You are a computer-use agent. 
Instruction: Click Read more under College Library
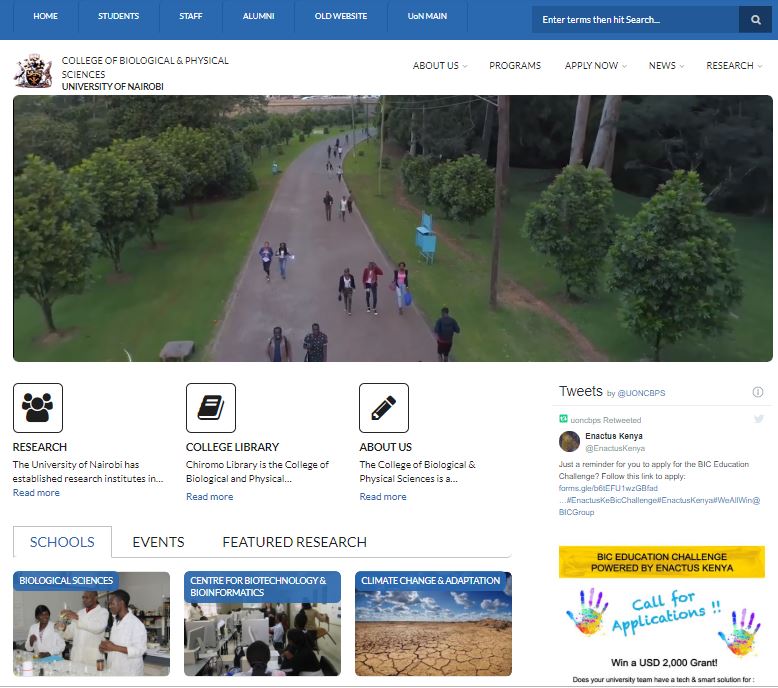[x=209, y=497]
